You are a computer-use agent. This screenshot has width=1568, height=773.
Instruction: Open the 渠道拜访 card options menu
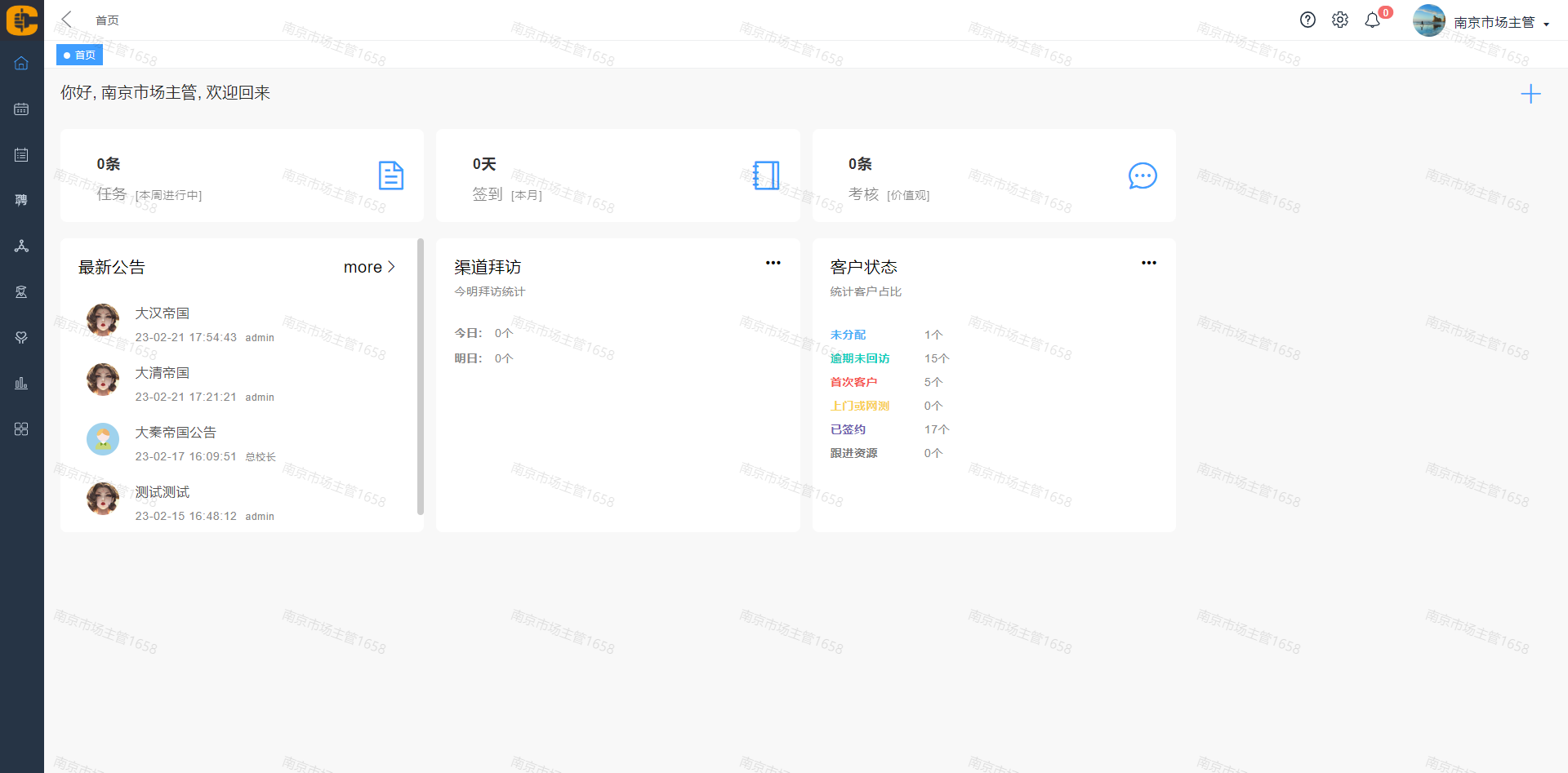(773, 263)
